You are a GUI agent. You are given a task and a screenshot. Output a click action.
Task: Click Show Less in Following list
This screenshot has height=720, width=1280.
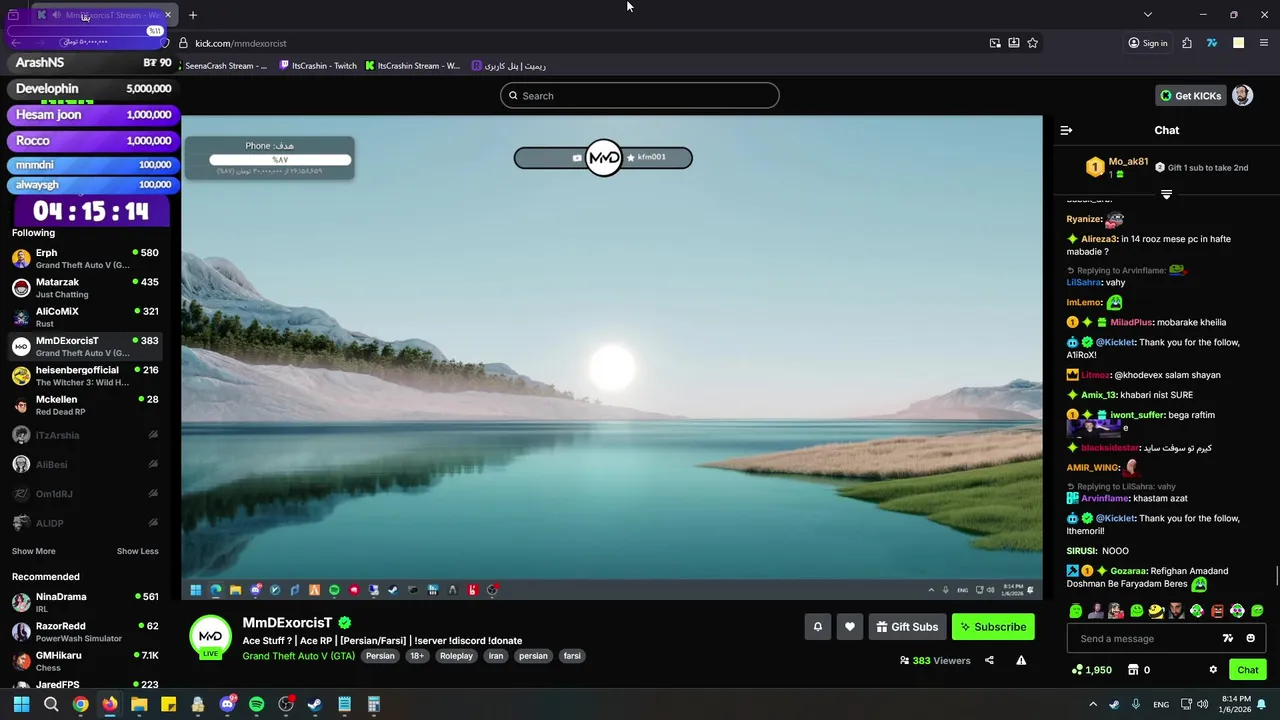(x=137, y=551)
